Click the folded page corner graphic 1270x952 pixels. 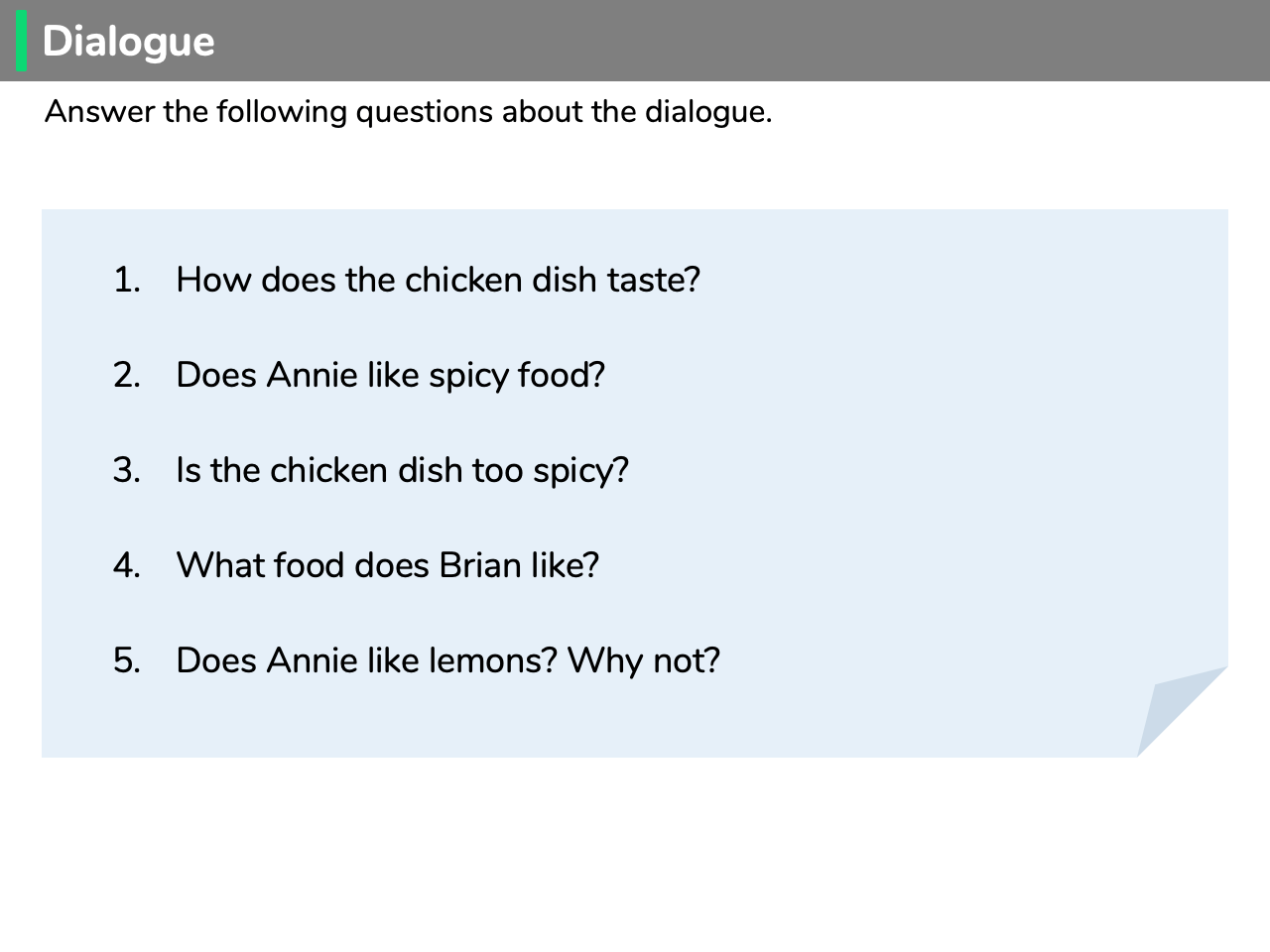pyautogui.click(x=1182, y=711)
